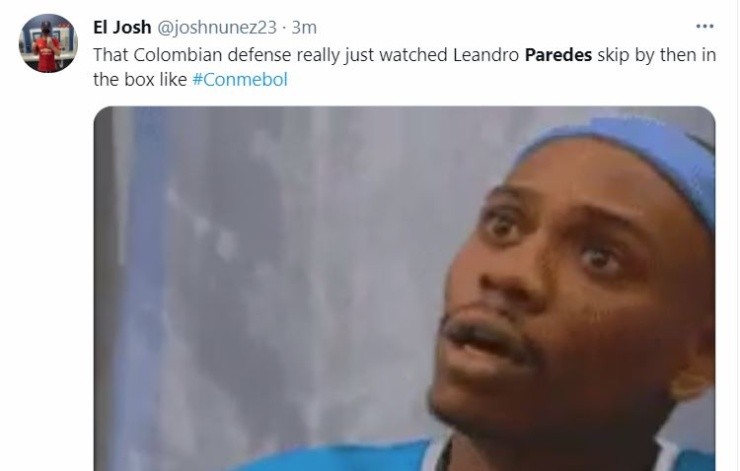The width and height of the screenshot is (740, 471).
Task: Visit the @joshnunez23 handle link
Action: pyautogui.click(x=217, y=27)
